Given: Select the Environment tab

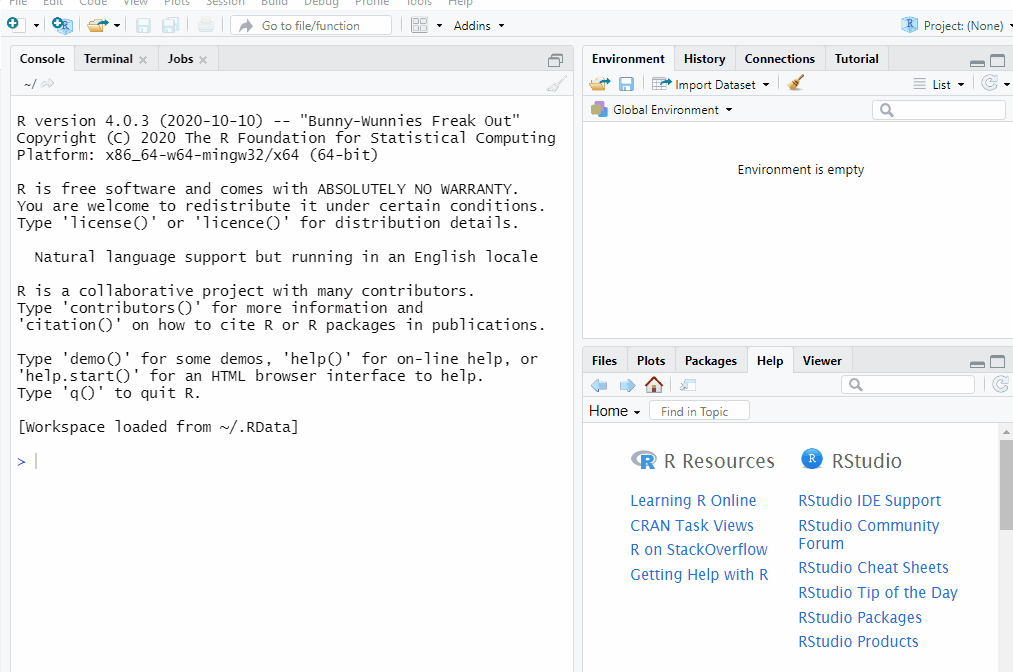Looking at the screenshot, I should 628,59.
